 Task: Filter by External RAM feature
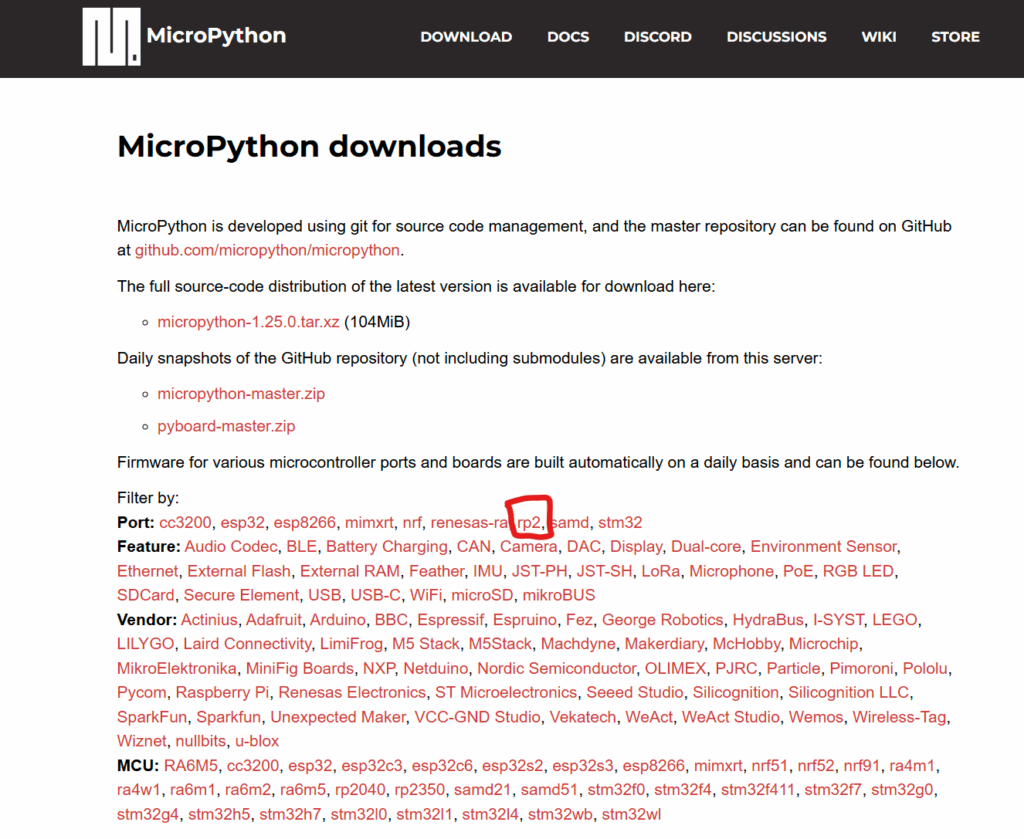(x=350, y=571)
